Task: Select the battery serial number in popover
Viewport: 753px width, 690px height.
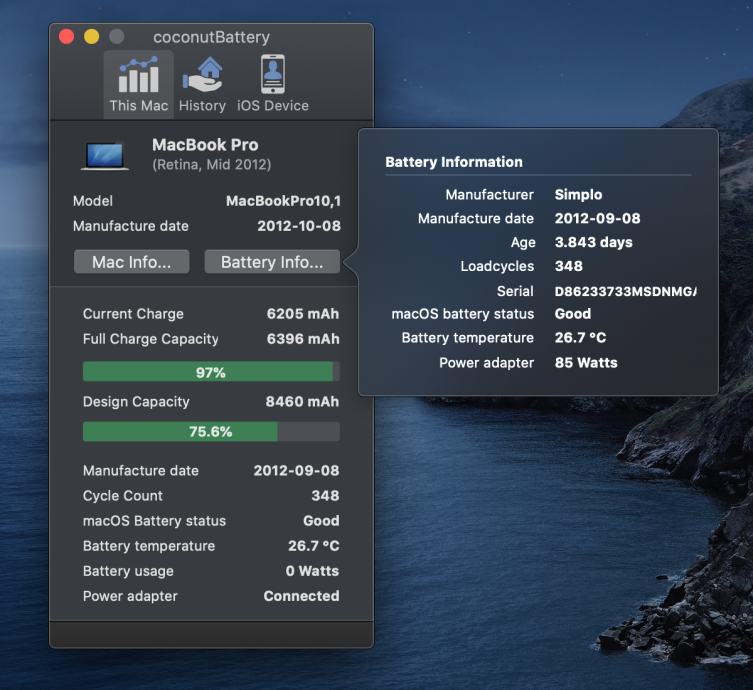Action: (625, 291)
